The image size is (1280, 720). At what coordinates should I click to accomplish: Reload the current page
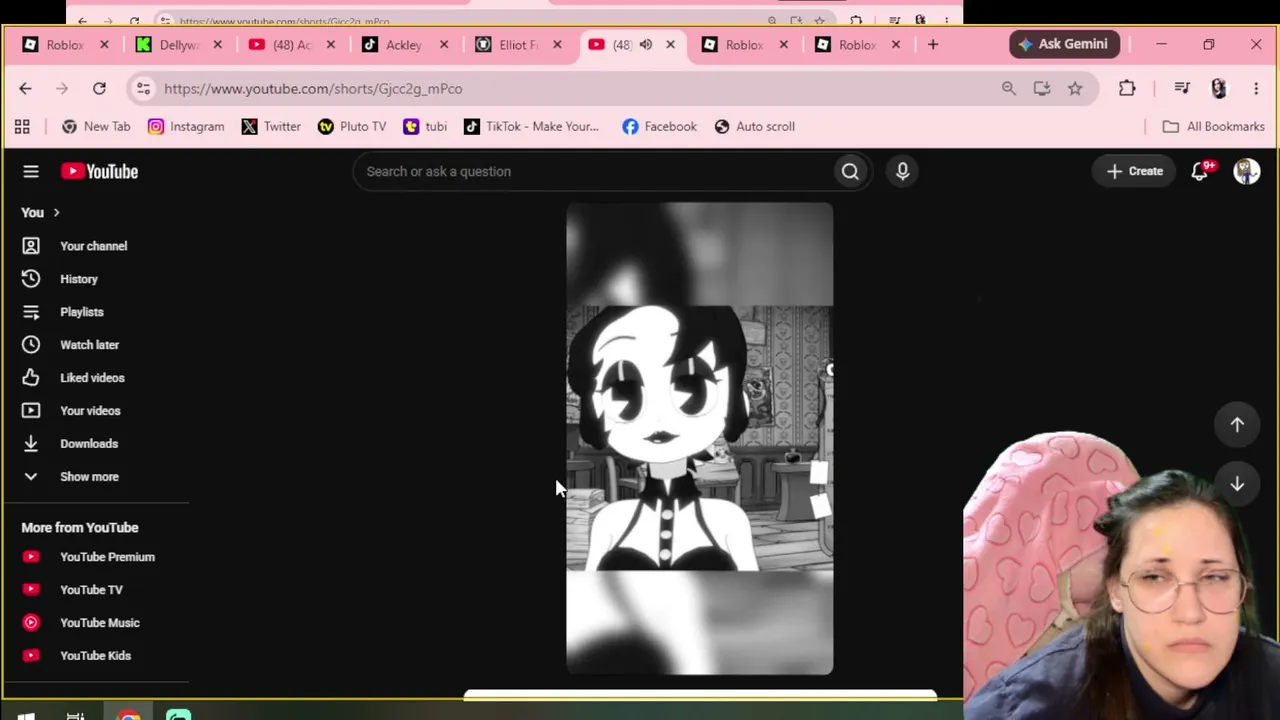pyautogui.click(x=99, y=89)
